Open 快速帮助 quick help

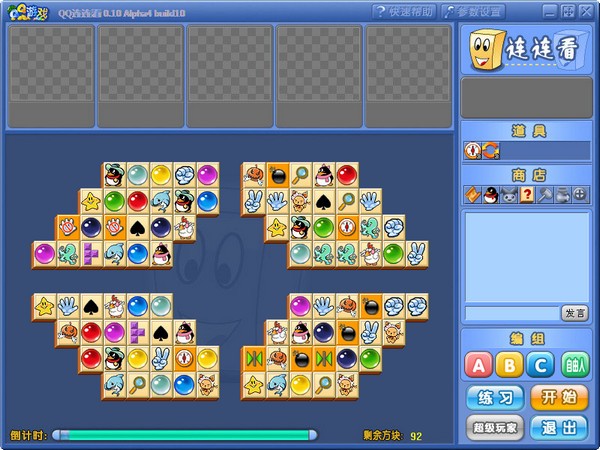[x=404, y=12]
